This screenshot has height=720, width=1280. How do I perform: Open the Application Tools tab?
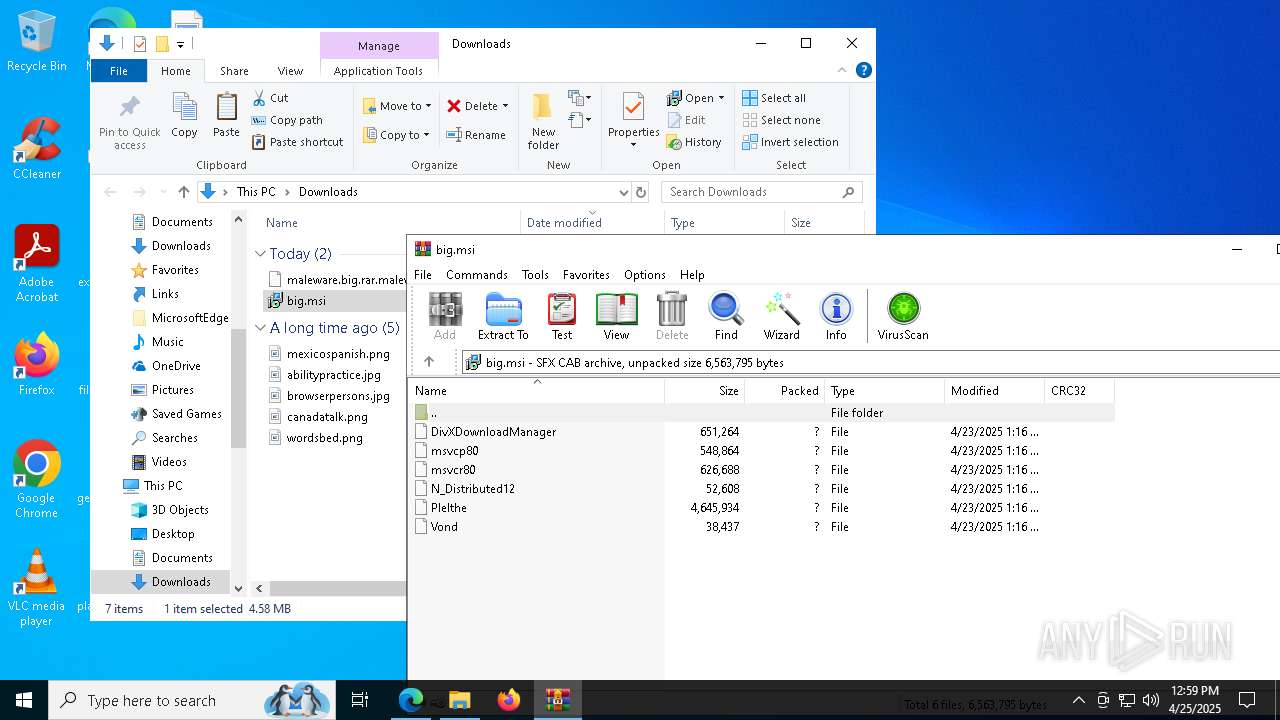point(378,71)
